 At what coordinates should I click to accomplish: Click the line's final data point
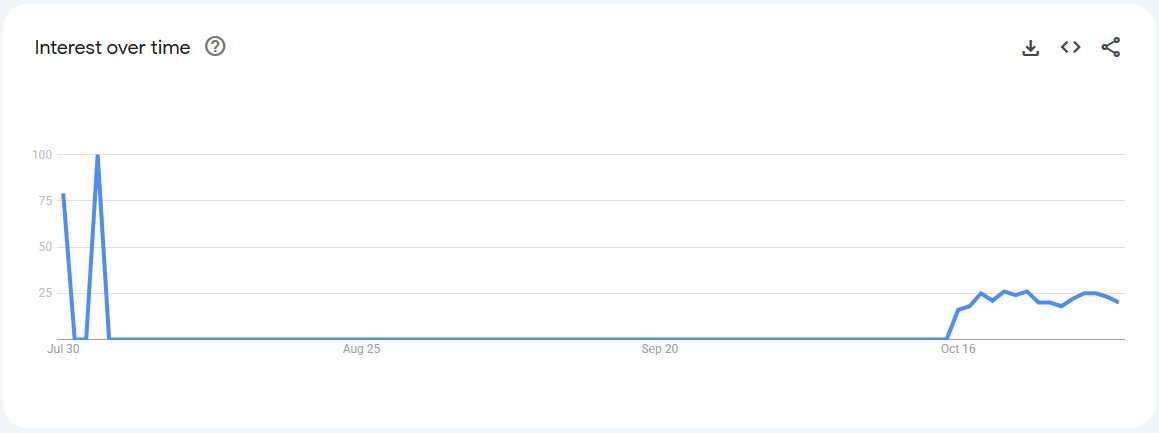click(x=1117, y=302)
